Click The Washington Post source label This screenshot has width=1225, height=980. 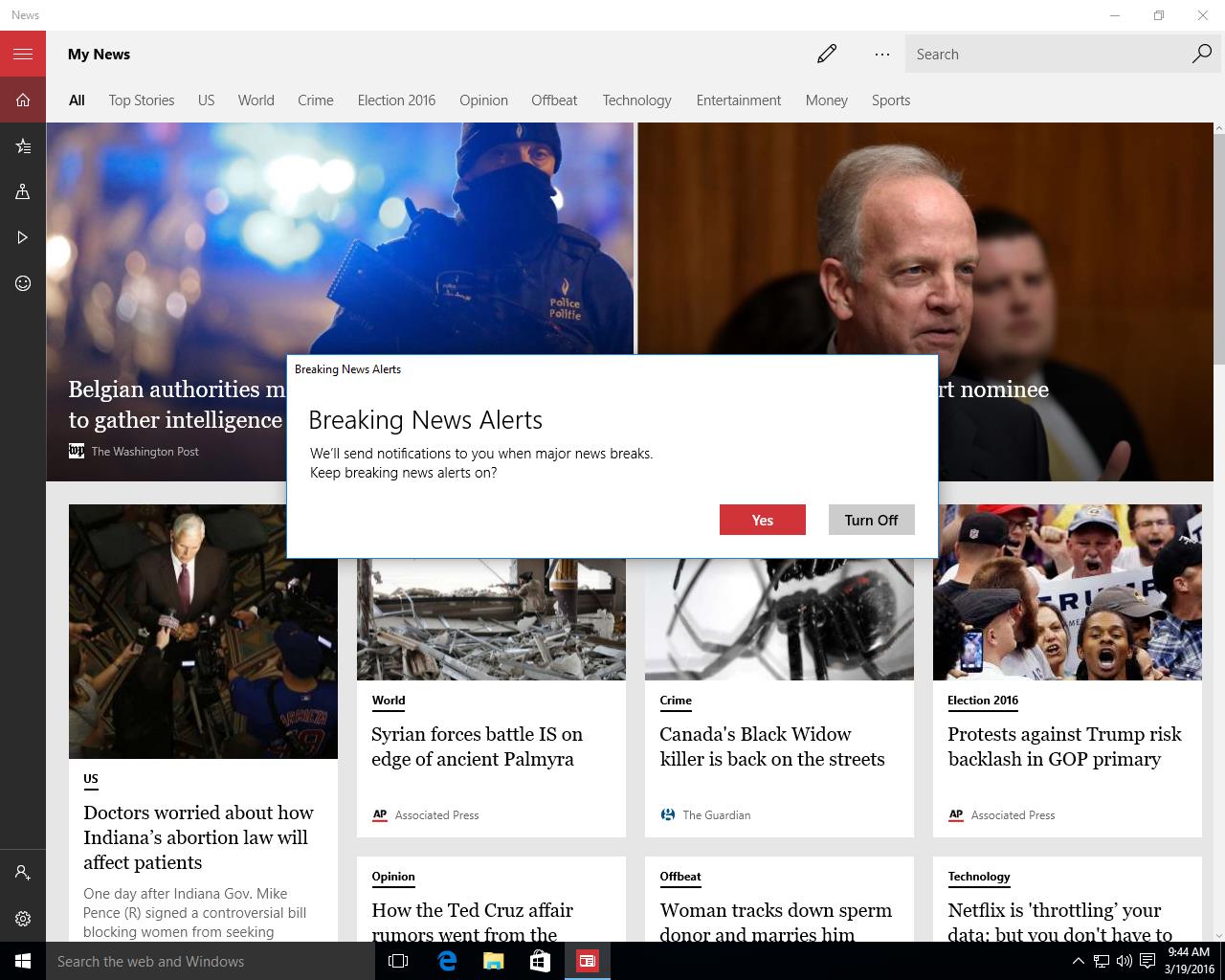point(145,451)
